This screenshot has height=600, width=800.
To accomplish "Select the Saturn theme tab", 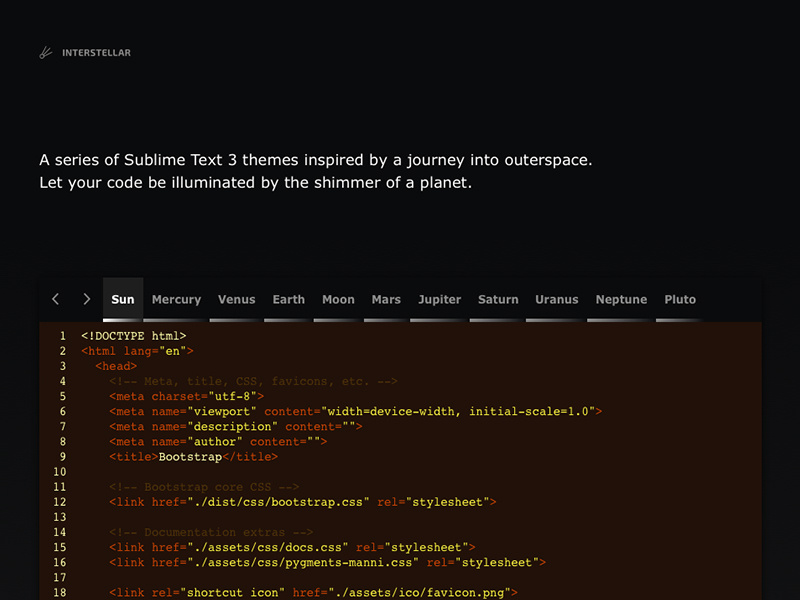I will [498, 299].
